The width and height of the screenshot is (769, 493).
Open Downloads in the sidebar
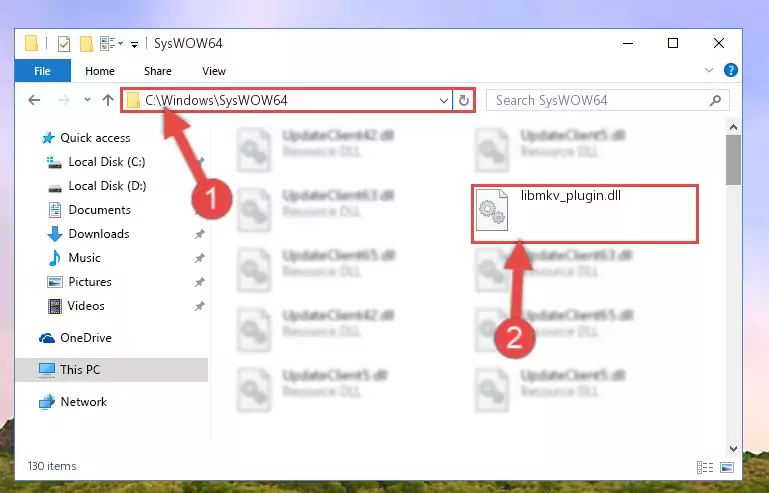(x=88, y=234)
